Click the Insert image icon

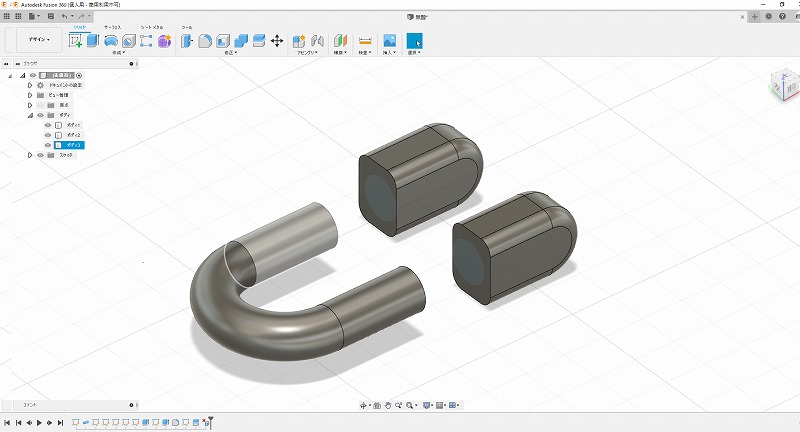390,41
